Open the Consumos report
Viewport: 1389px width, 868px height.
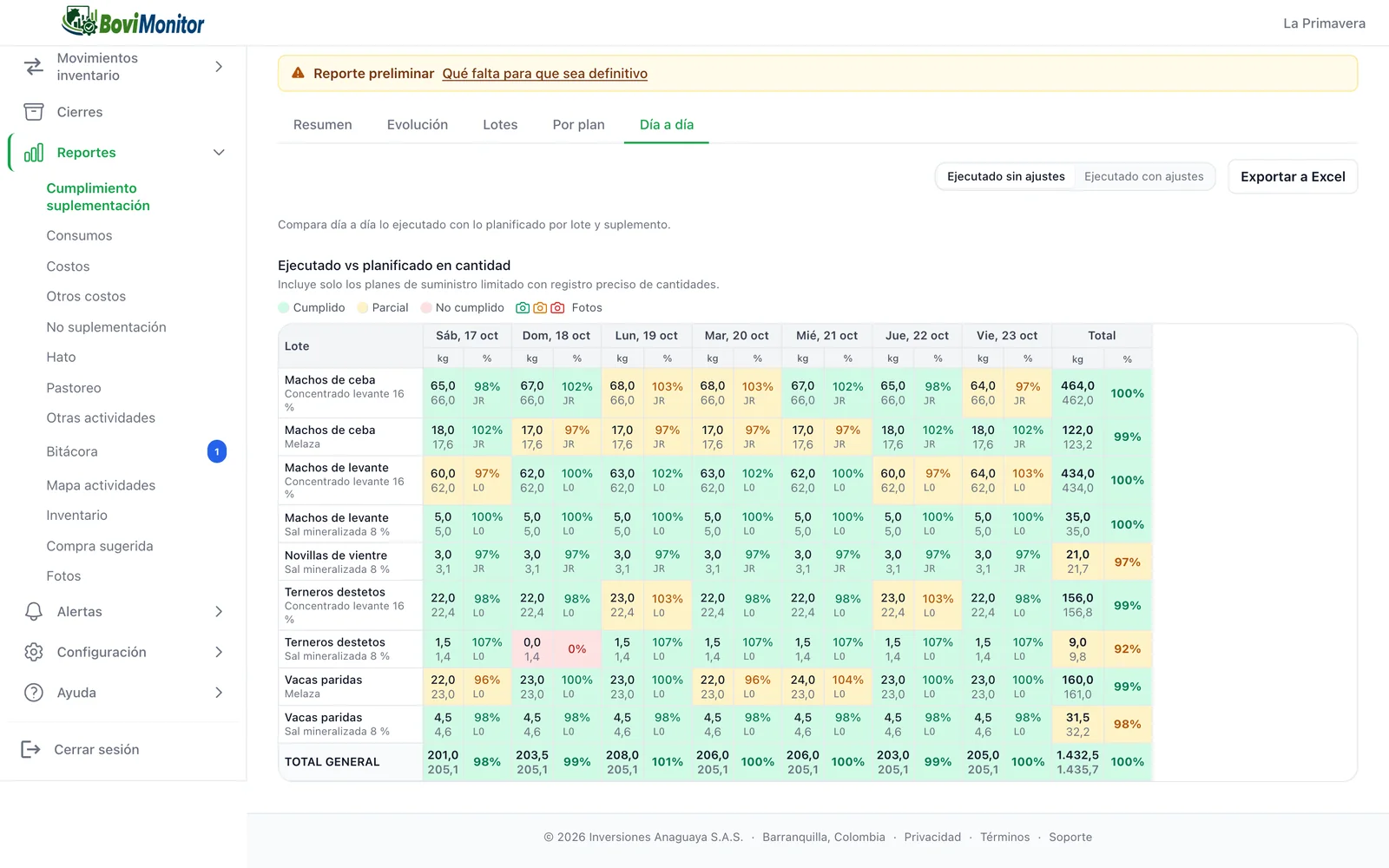pyautogui.click(x=79, y=236)
